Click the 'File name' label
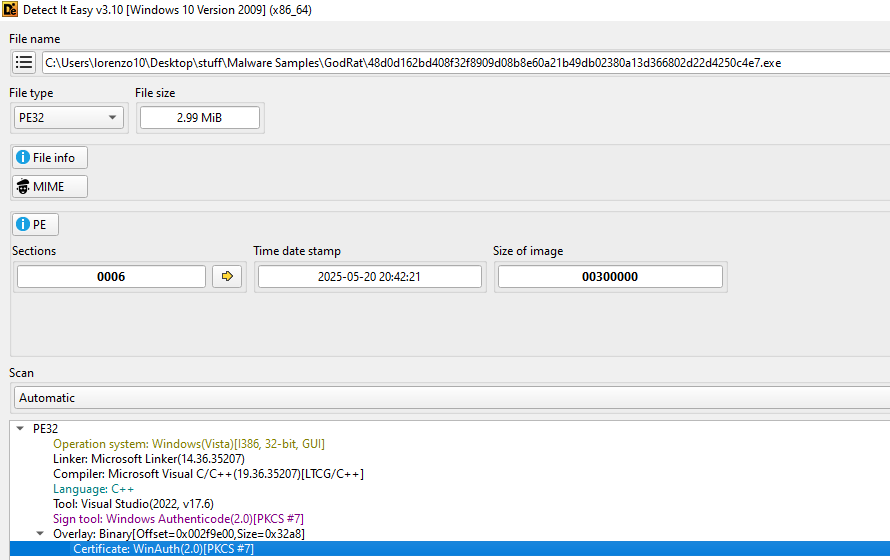 (x=35, y=39)
